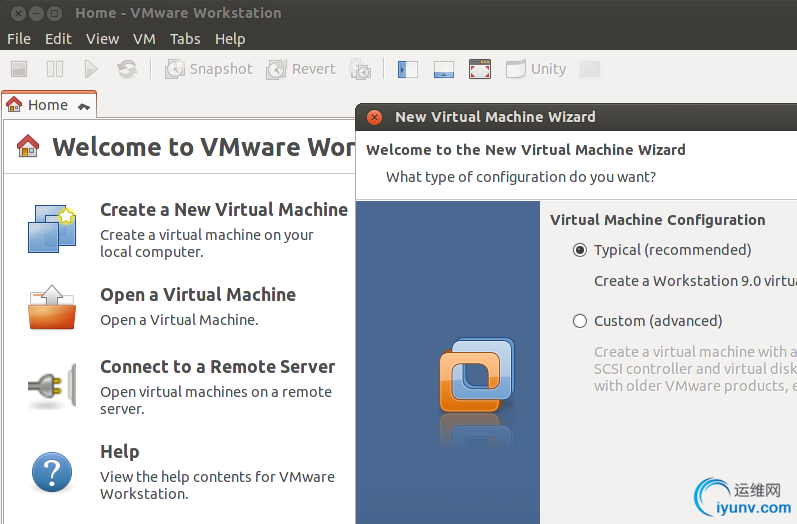Close the New Virtual Machine Wizard dialog
Viewport: 797px width, 524px height.
374,117
